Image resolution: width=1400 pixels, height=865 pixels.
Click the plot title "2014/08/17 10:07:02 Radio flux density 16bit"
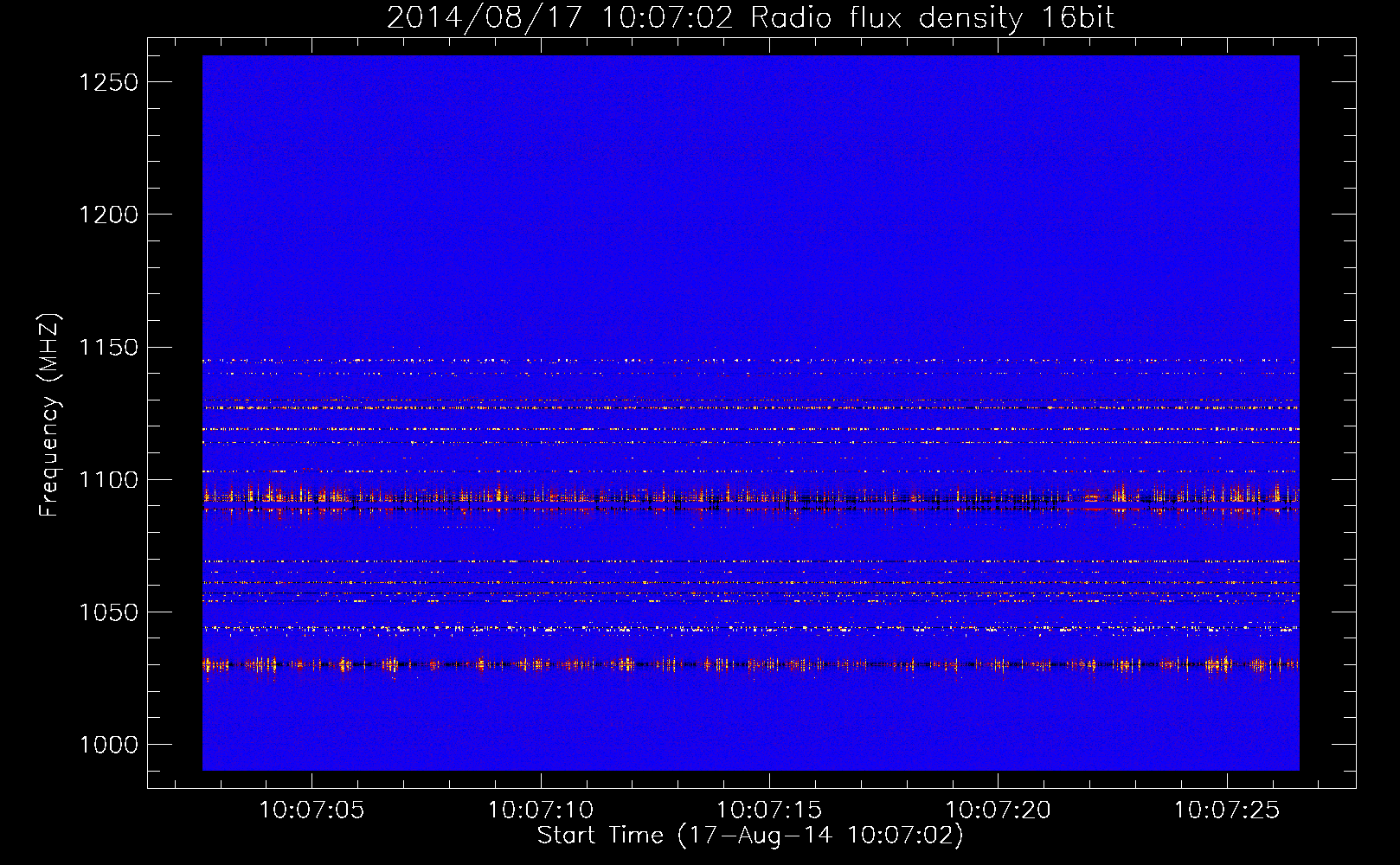click(750, 17)
